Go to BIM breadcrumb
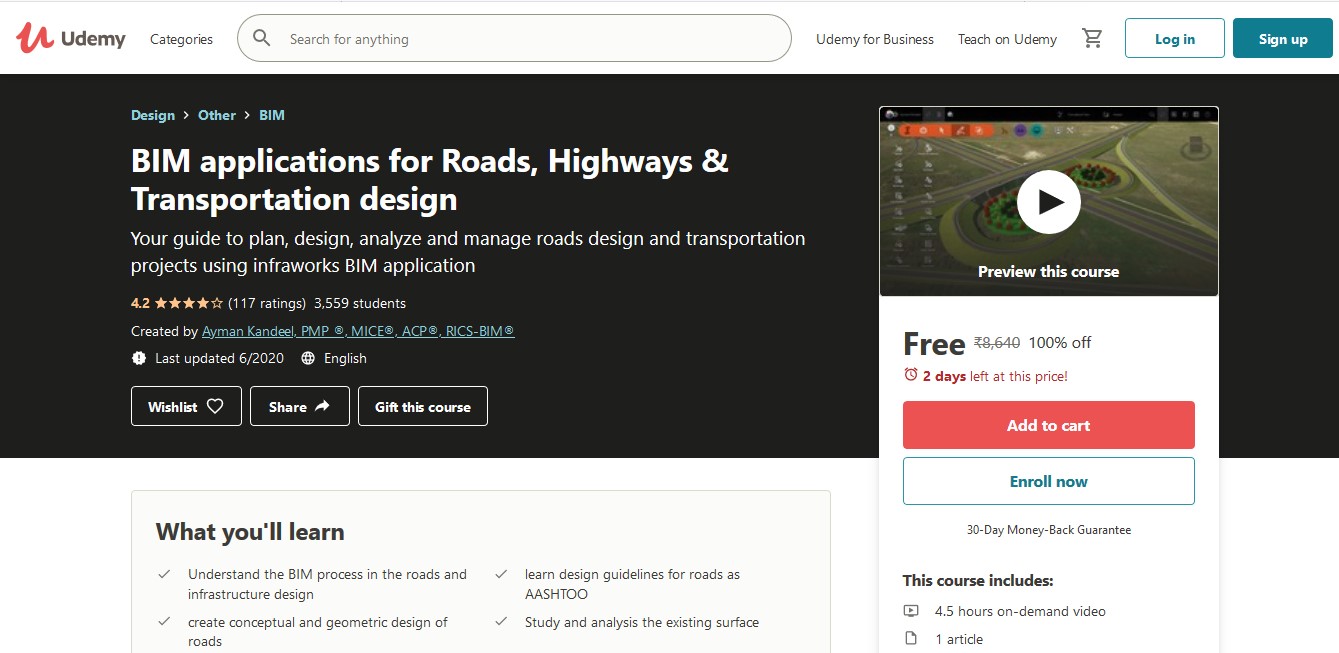This screenshot has height=653, width=1339. coord(272,115)
